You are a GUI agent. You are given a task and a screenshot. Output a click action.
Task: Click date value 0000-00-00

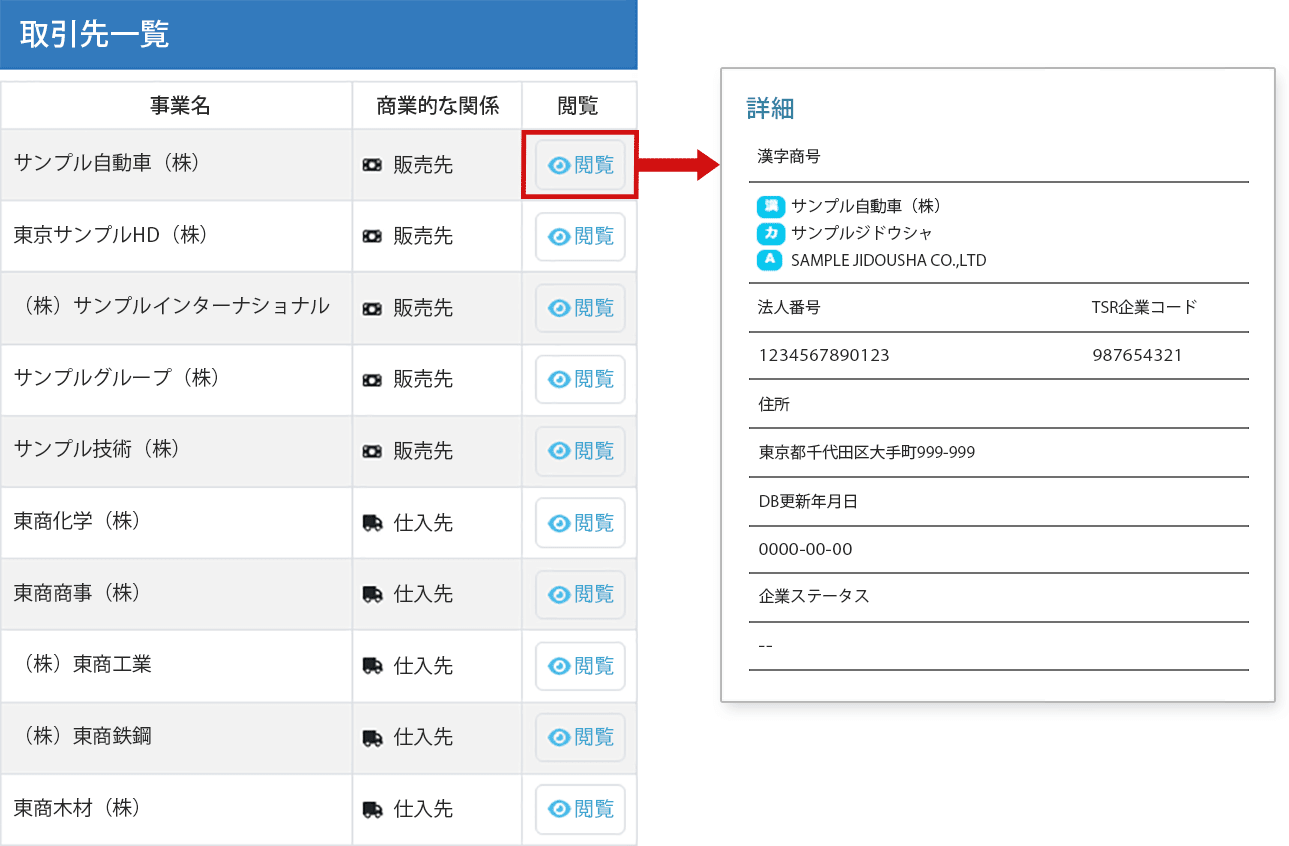806,549
